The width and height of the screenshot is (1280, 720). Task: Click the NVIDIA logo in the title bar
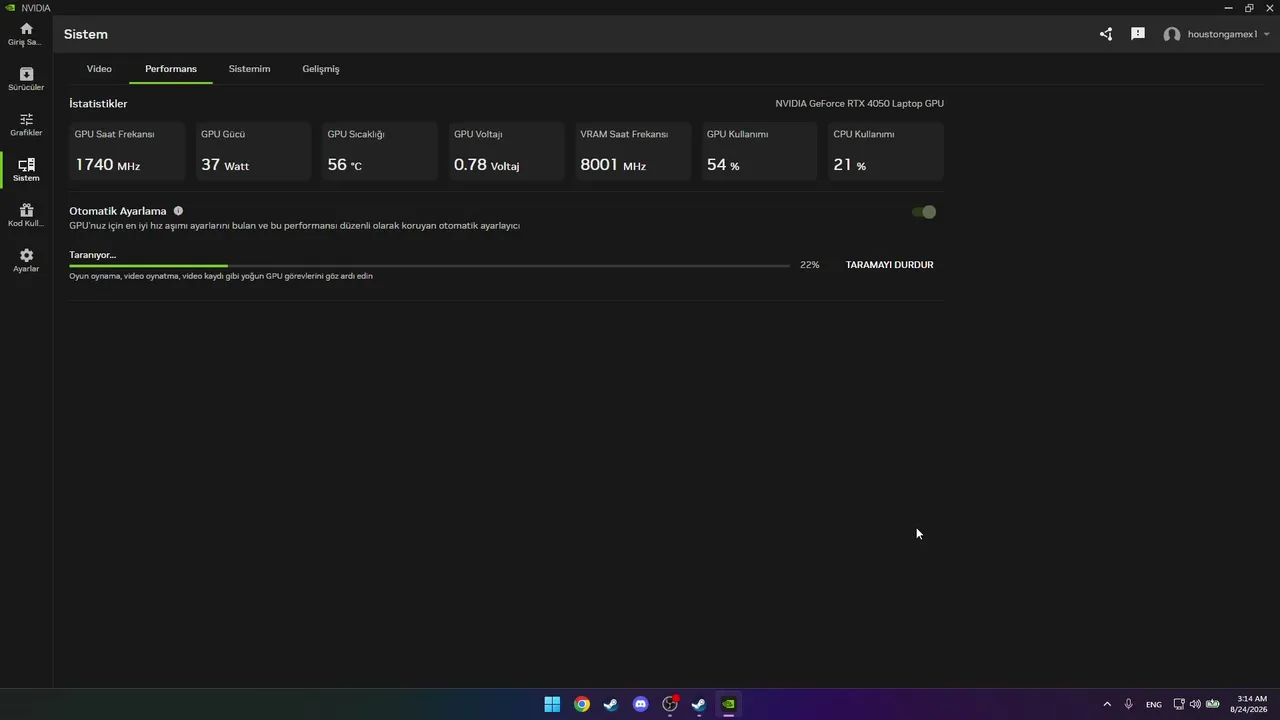click(10, 8)
